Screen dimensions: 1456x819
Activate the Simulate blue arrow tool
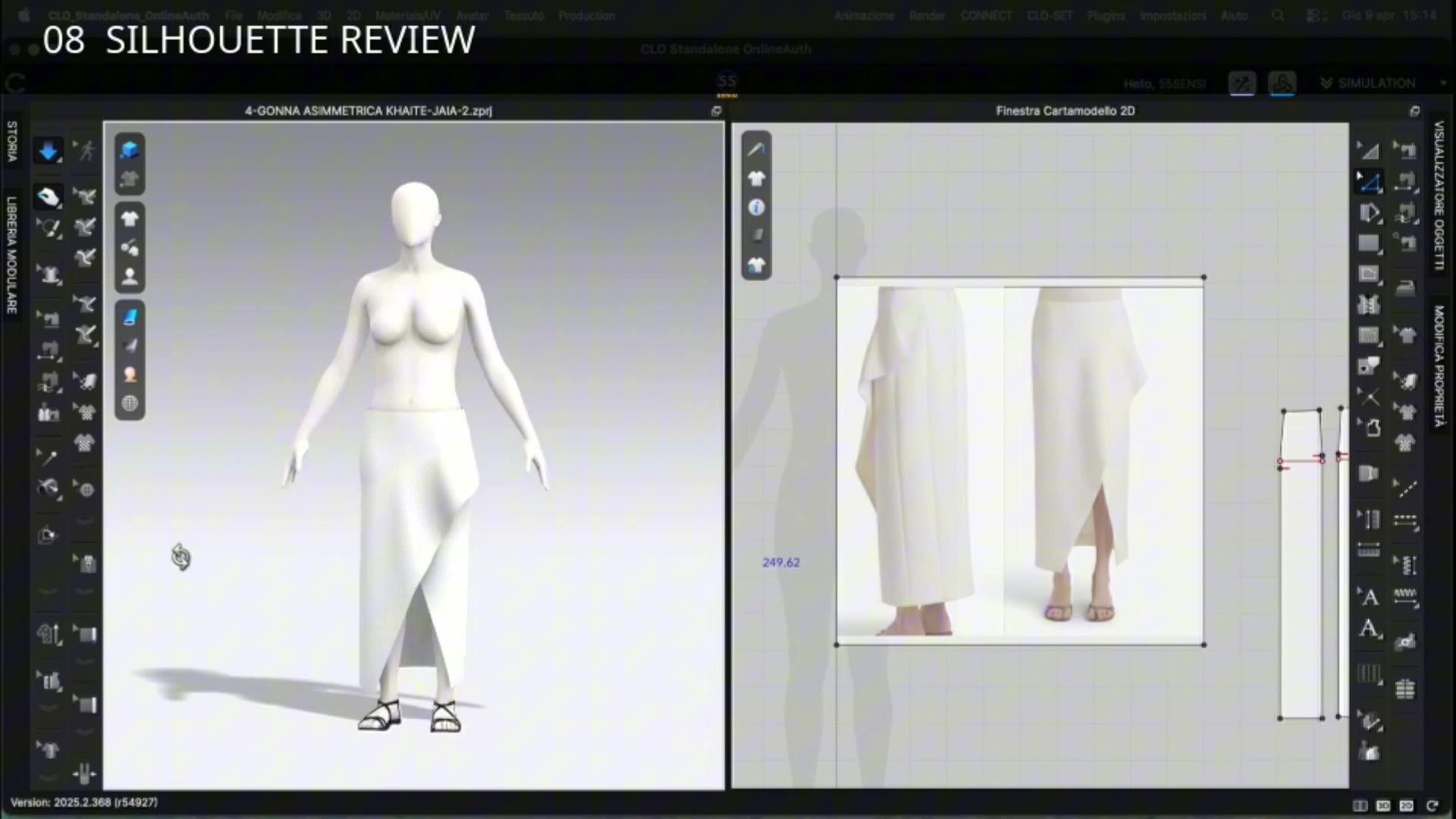pyautogui.click(x=49, y=151)
